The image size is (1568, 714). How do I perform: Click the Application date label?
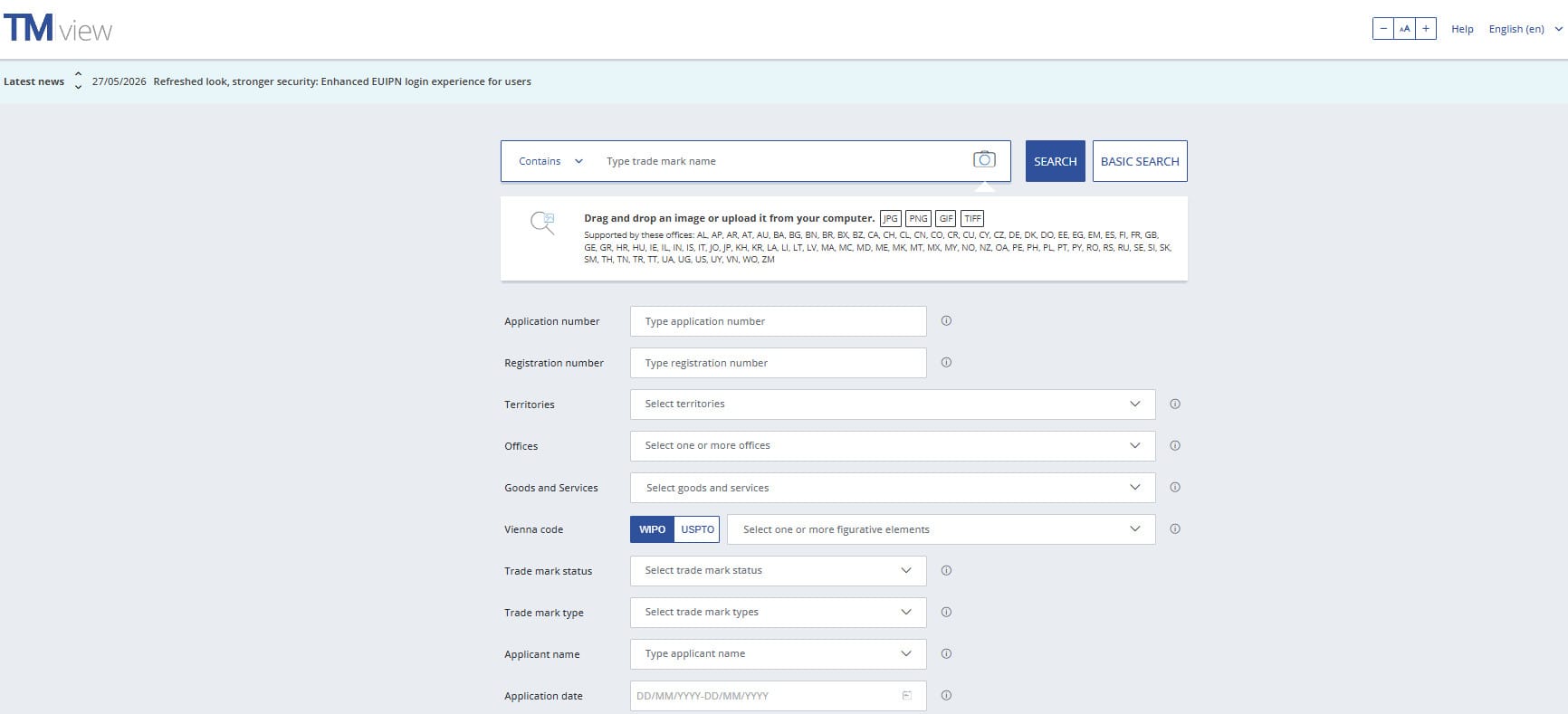pos(543,696)
